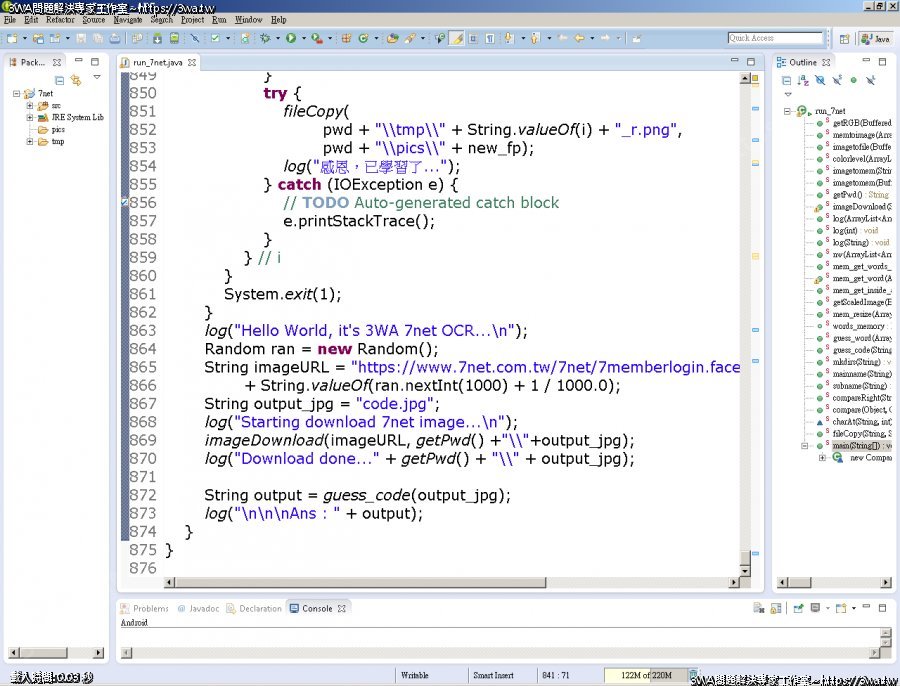Expand the src folder in Package Explorer

pos(30,105)
